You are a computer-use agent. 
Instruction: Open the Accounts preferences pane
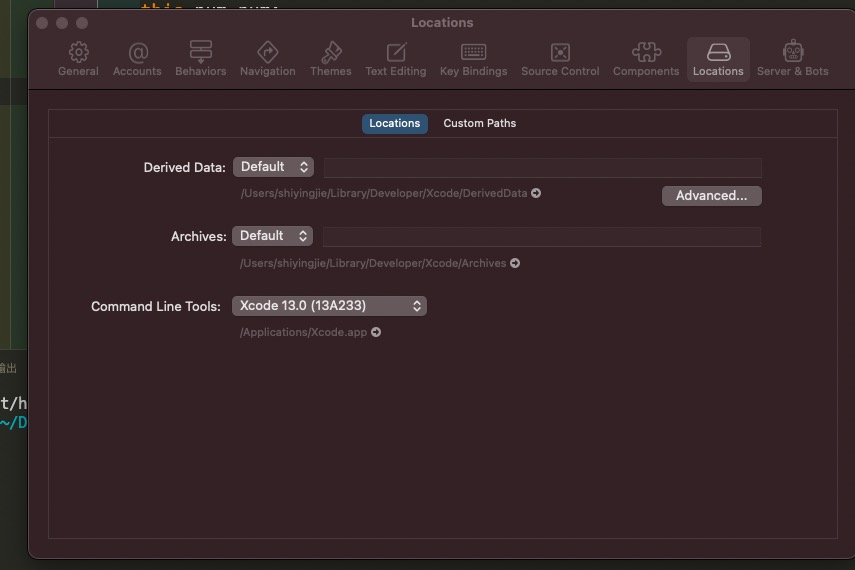(137, 59)
